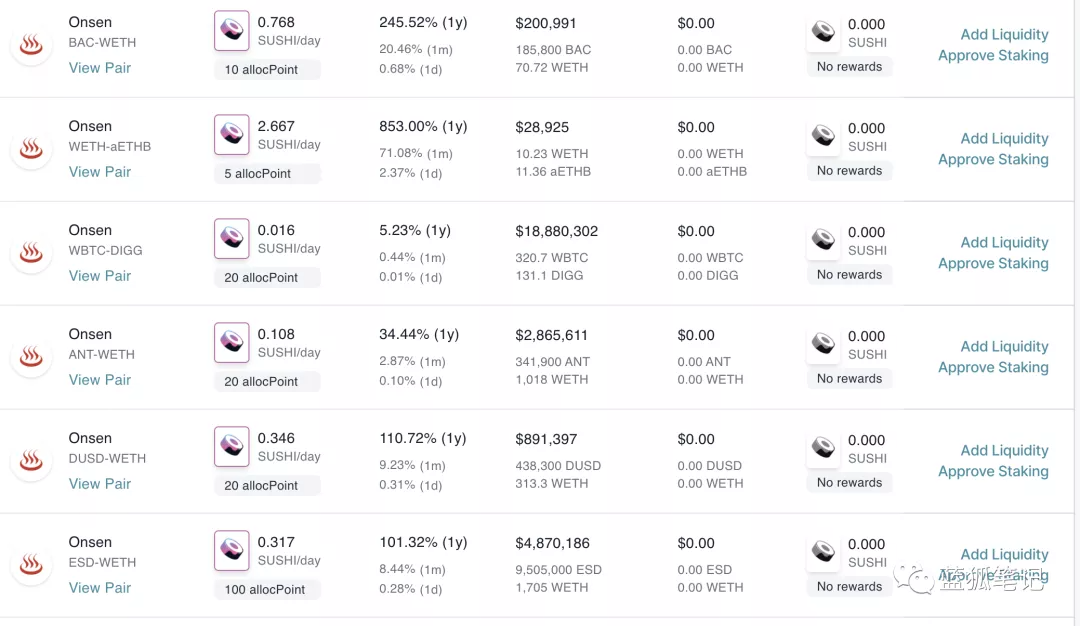Click the gray sushi rewards icon for DUSD-WETH

pos(823,448)
